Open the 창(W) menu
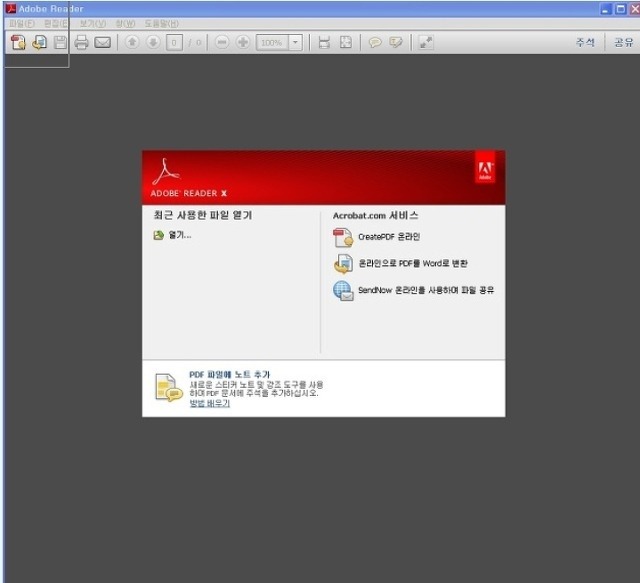Image resolution: width=640 pixels, height=583 pixels. (x=125, y=24)
